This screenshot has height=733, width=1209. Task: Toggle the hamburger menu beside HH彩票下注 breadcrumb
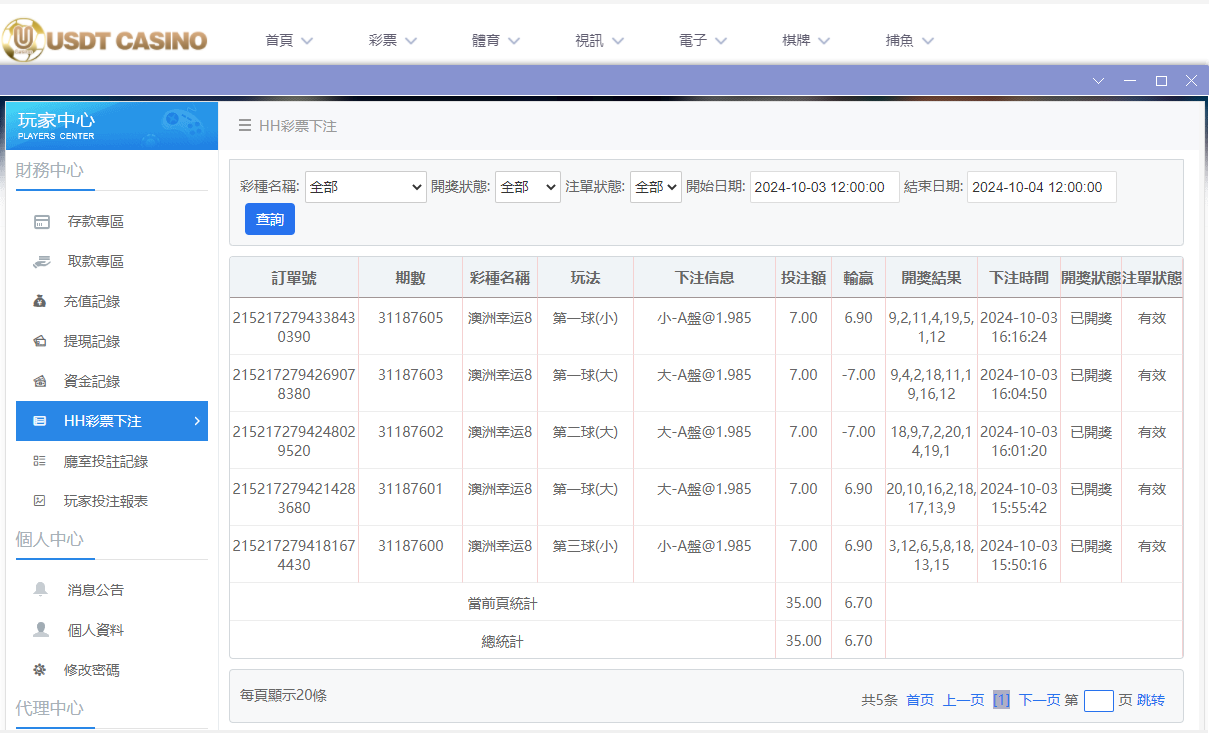coord(243,126)
